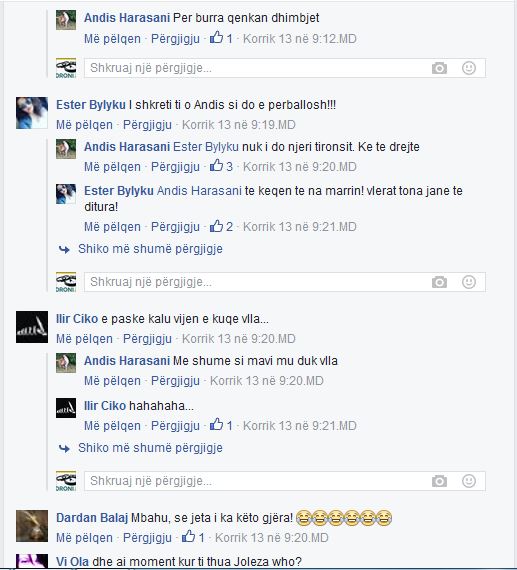Like Ester Bylyku's top-level comment via Më pëlqen
The width and height of the screenshot is (517, 570).
84,125
